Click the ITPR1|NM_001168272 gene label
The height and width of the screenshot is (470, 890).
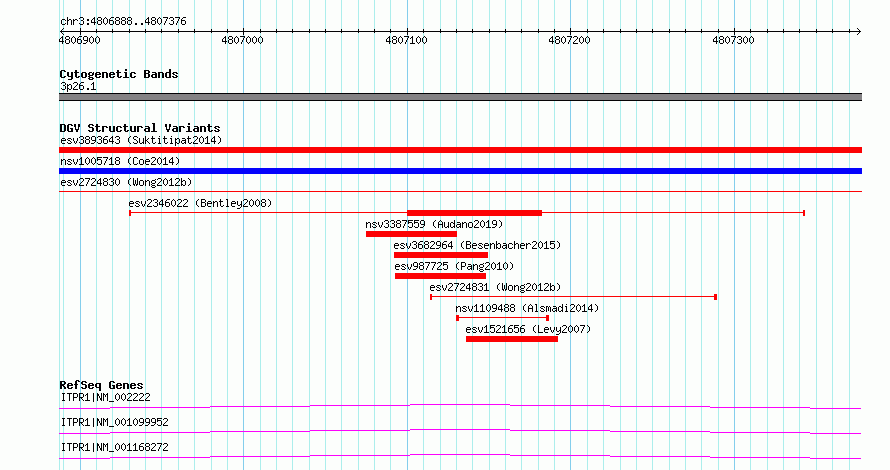[x=115, y=447]
